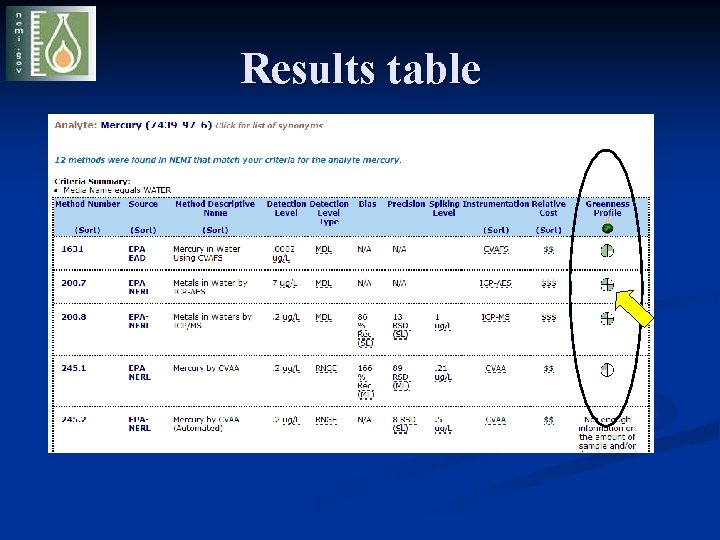
Task: Click $$ relative cost for method 1631
Action: (549, 250)
